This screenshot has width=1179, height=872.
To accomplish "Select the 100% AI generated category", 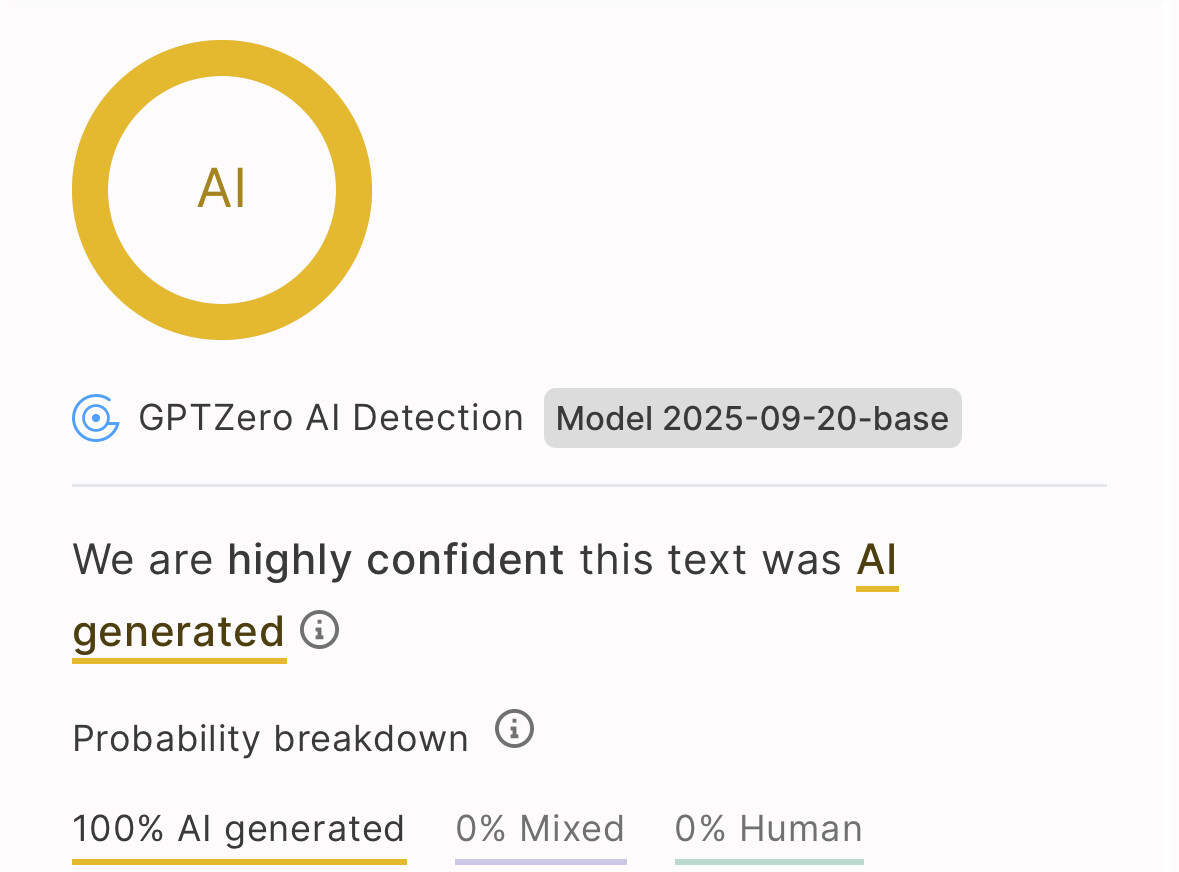I will 238,828.
